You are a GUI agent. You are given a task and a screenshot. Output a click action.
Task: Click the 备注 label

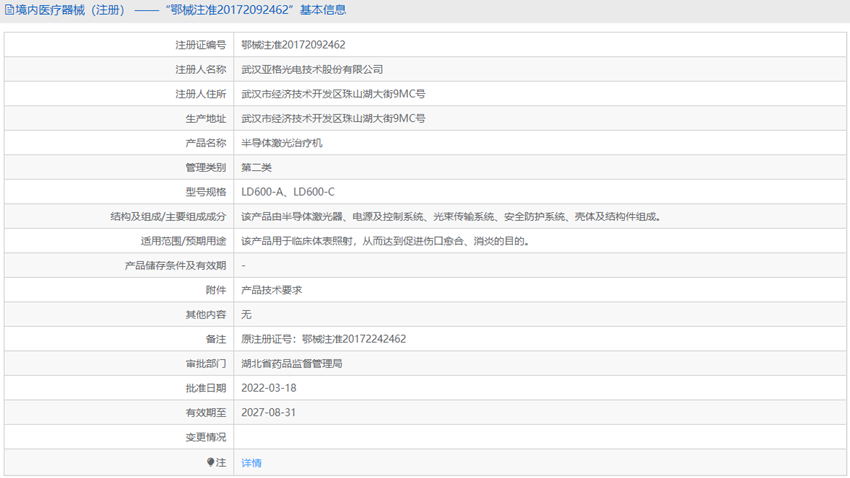pyautogui.click(x=216, y=339)
